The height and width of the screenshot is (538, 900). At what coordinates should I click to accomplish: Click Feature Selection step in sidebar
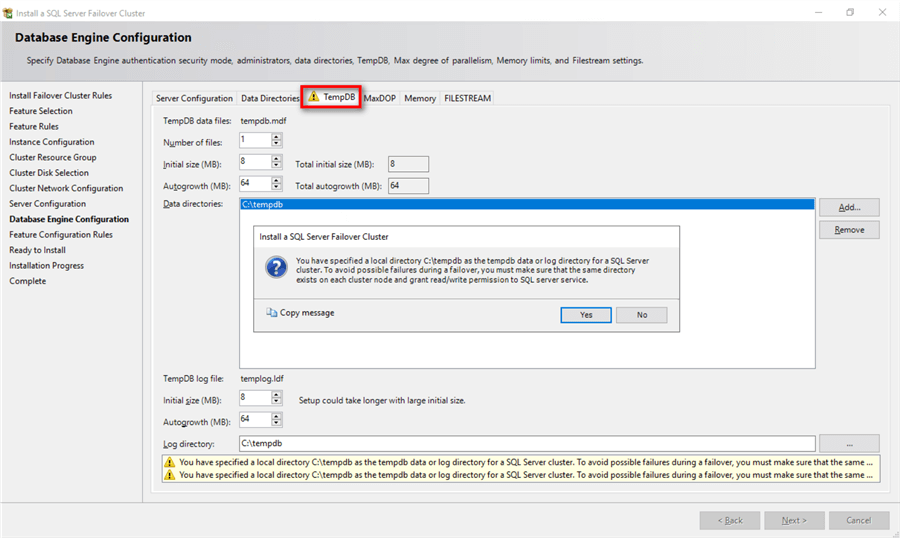pyautogui.click(x=41, y=111)
